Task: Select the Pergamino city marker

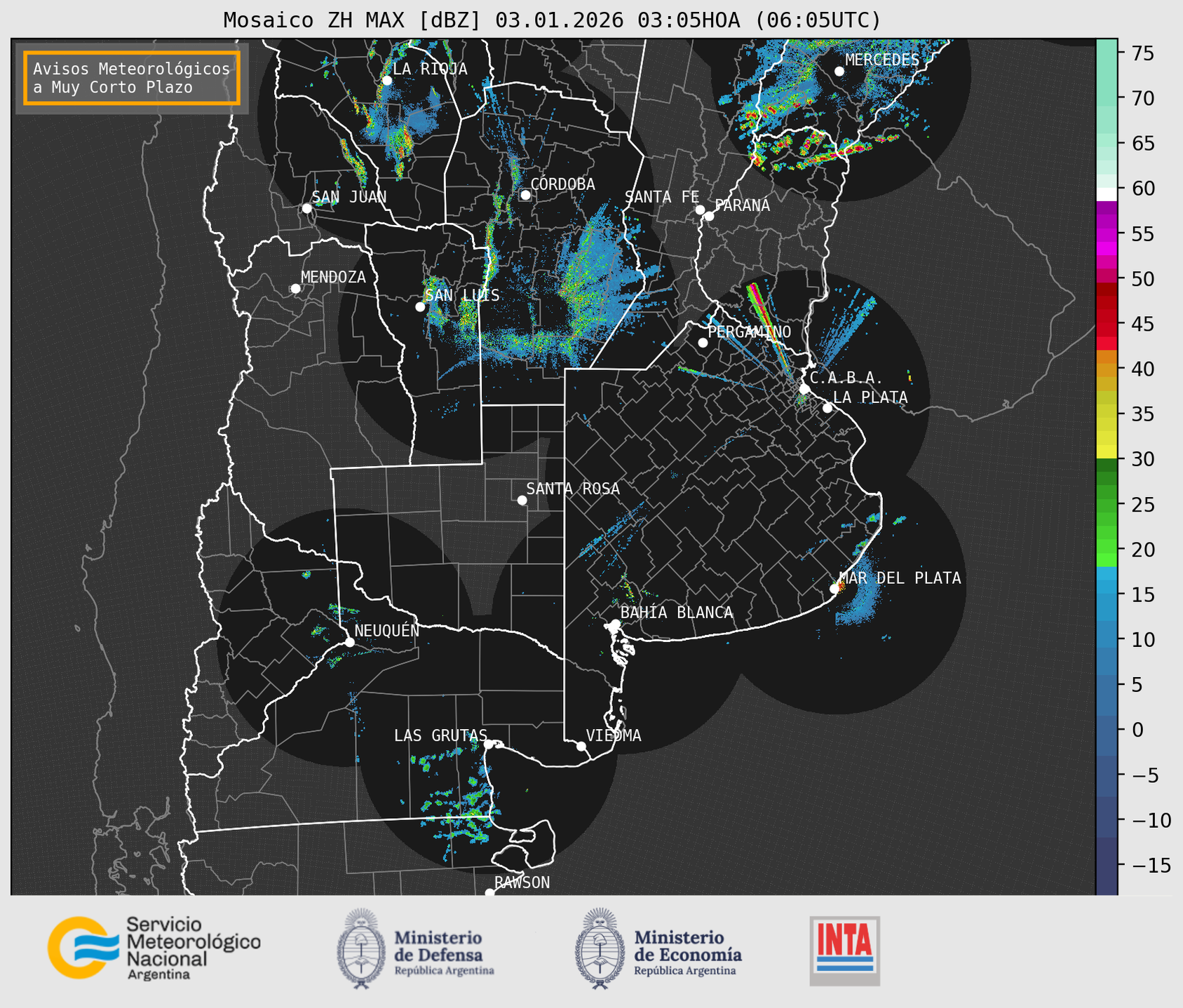Action: click(x=703, y=343)
